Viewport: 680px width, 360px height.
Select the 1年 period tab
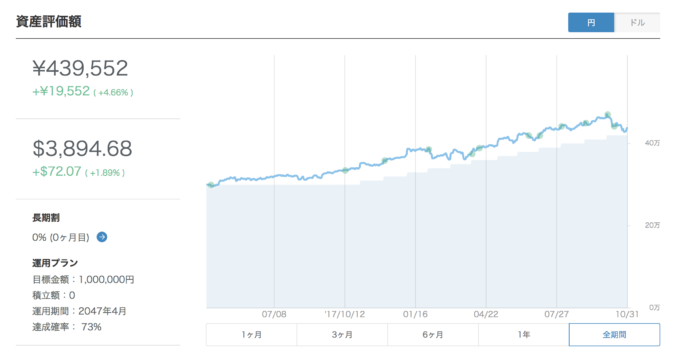[x=523, y=334]
